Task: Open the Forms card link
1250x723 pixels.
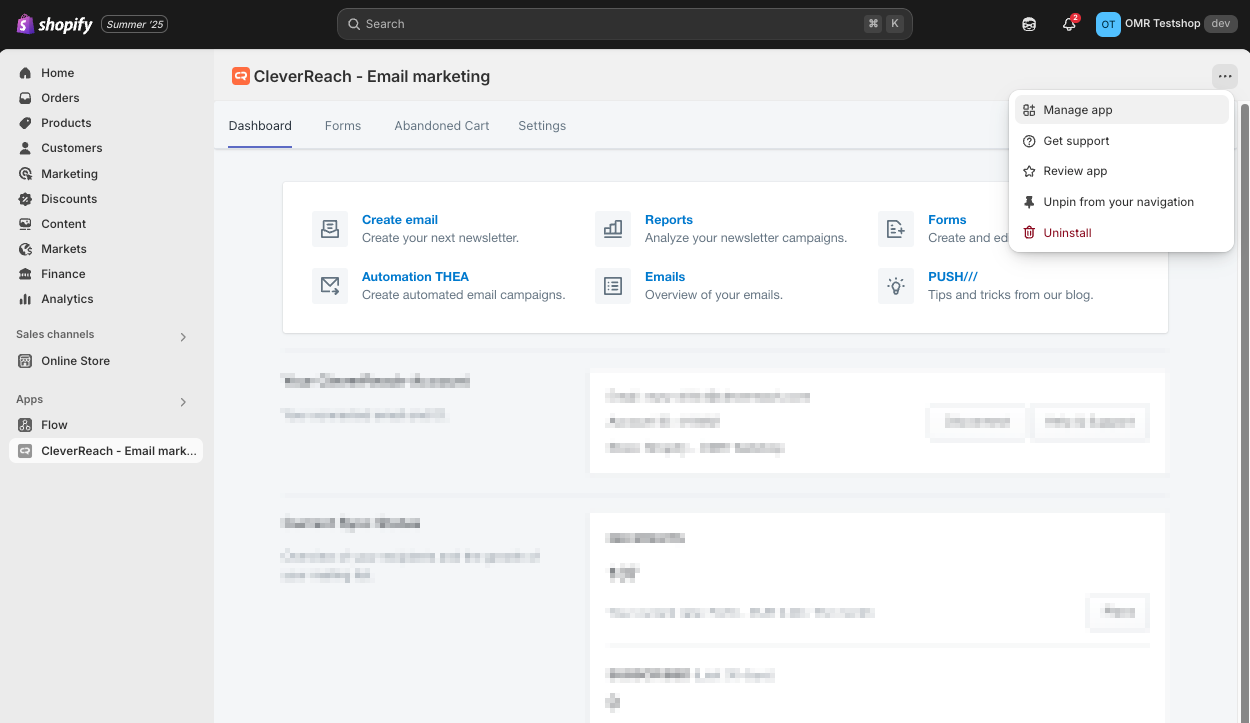Action: [x=947, y=220]
